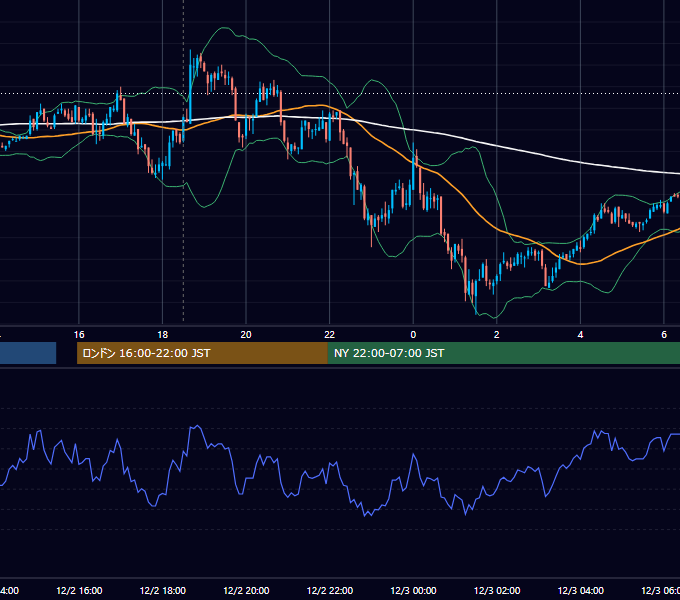Click the 20 hour label on the price chart axis
The height and width of the screenshot is (600, 680).
(x=246, y=335)
